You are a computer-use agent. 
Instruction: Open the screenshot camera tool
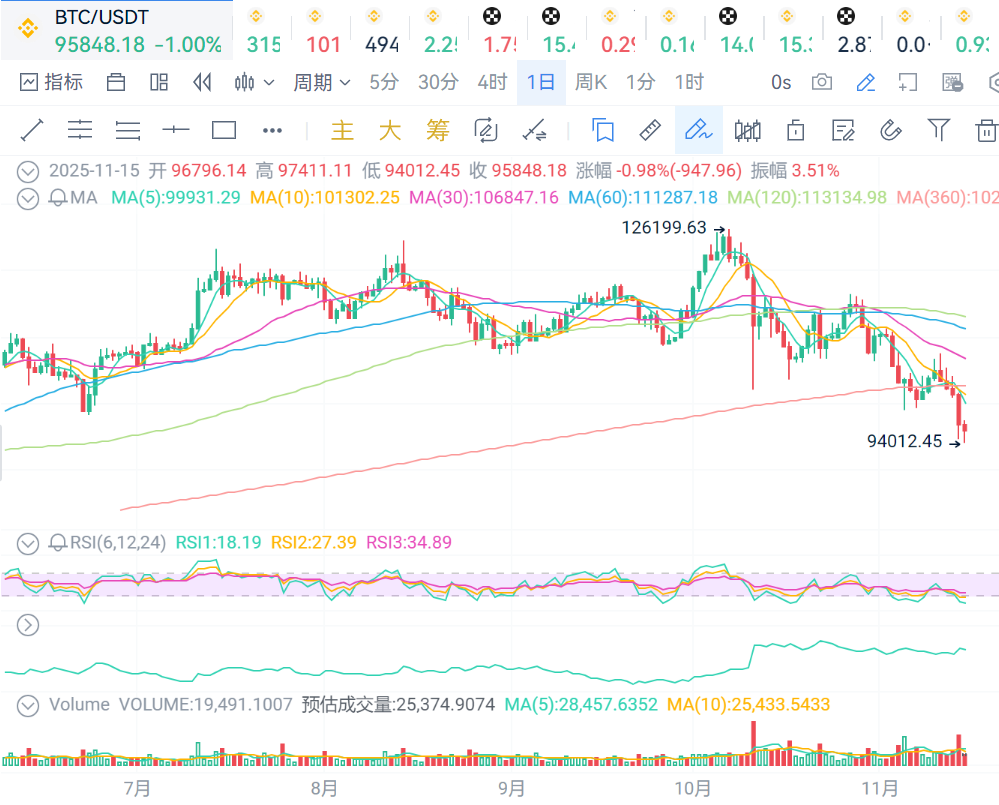[822, 82]
